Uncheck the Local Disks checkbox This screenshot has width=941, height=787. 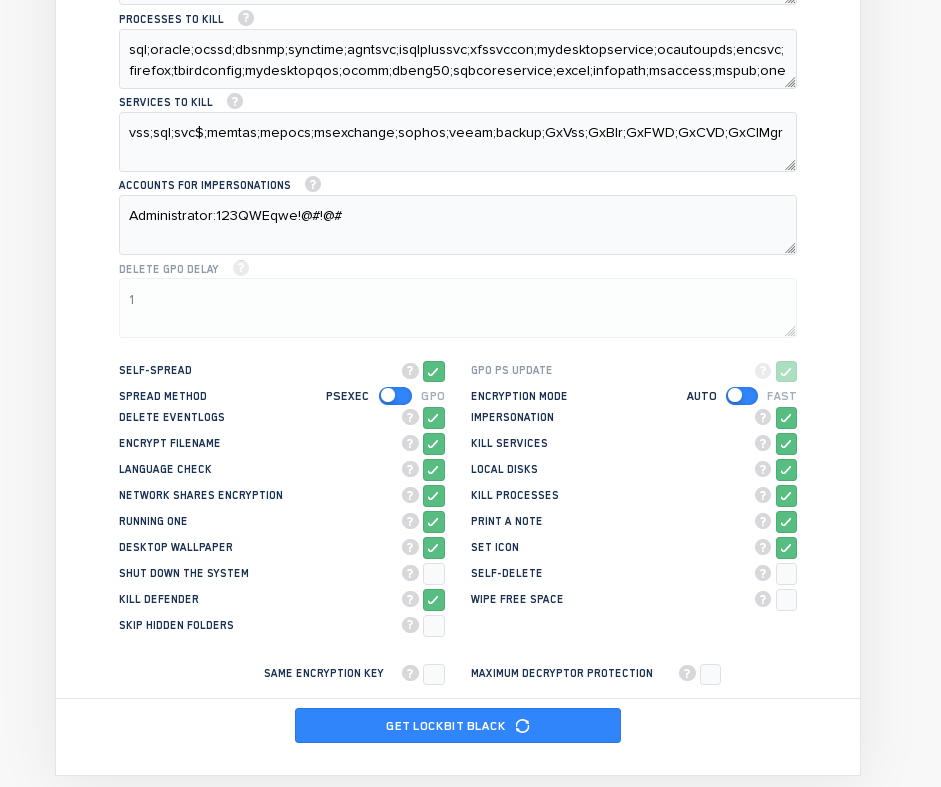point(786,469)
